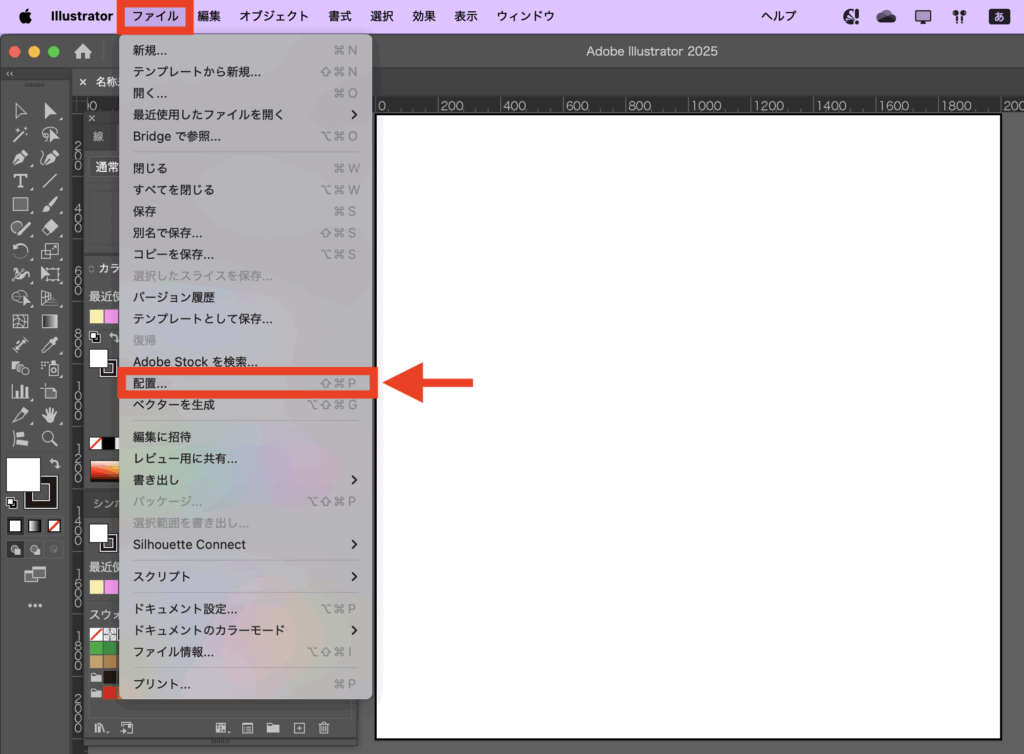Image resolution: width=1024 pixels, height=754 pixels.
Task: Choose the Column Graph tool
Action: pyautogui.click(x=20, y=392)
